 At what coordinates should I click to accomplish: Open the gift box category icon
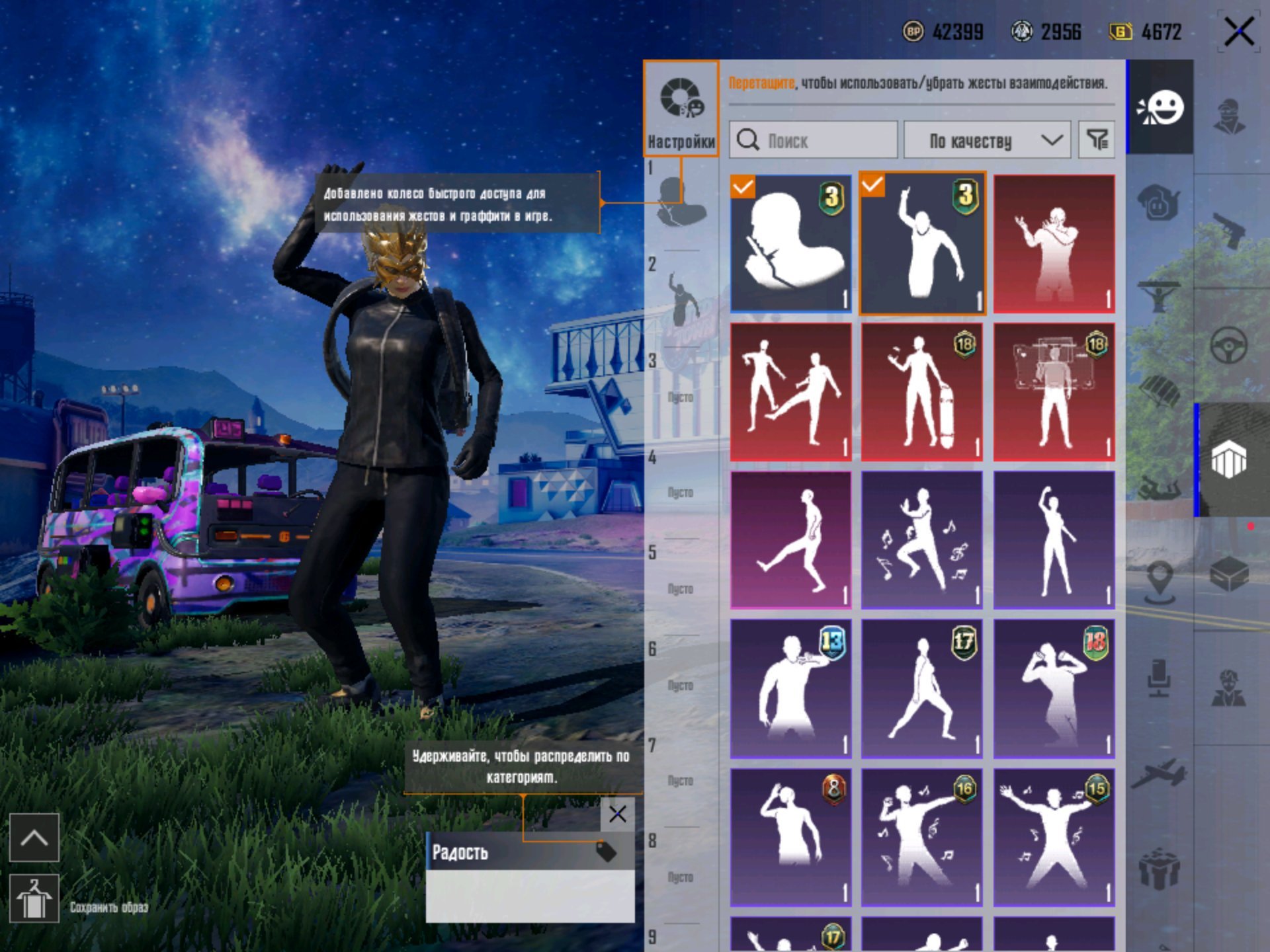(x=1159, y=868)
